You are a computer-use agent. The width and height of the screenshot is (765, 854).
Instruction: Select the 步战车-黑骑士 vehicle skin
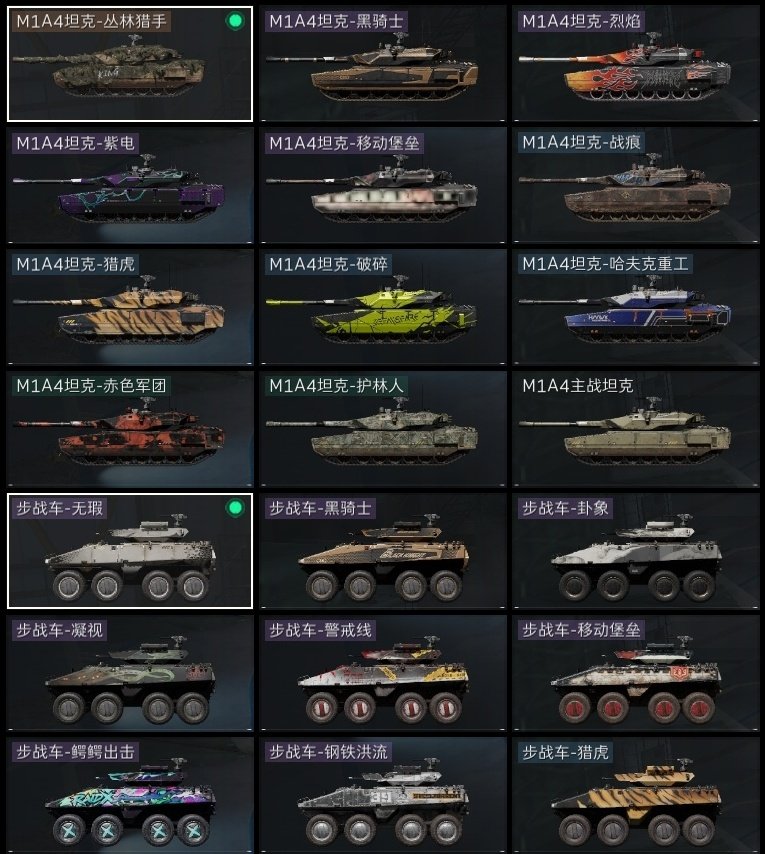coord(383,551)
